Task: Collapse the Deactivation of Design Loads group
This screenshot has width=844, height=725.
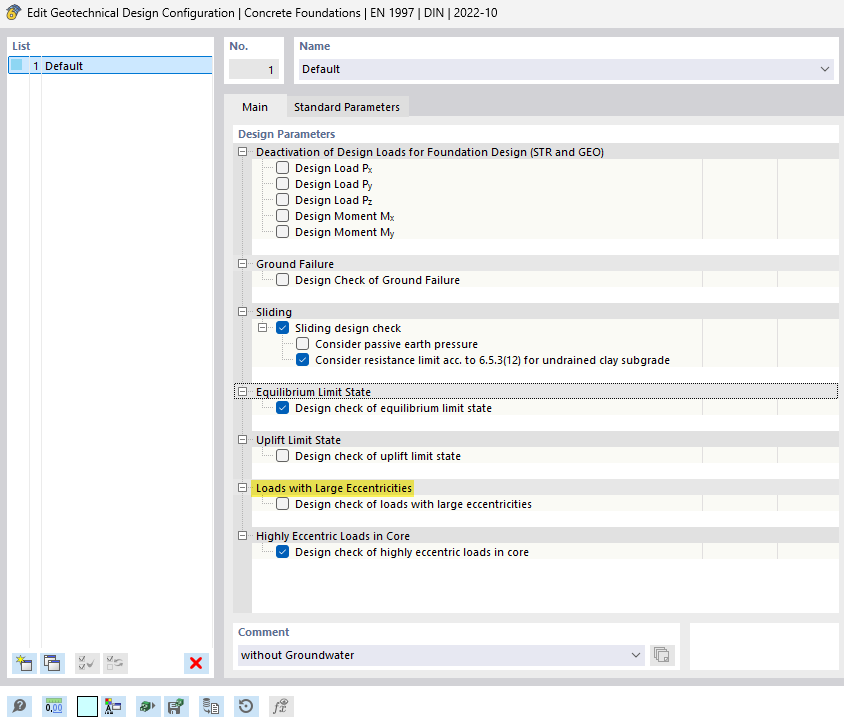Action: point(243,152)
